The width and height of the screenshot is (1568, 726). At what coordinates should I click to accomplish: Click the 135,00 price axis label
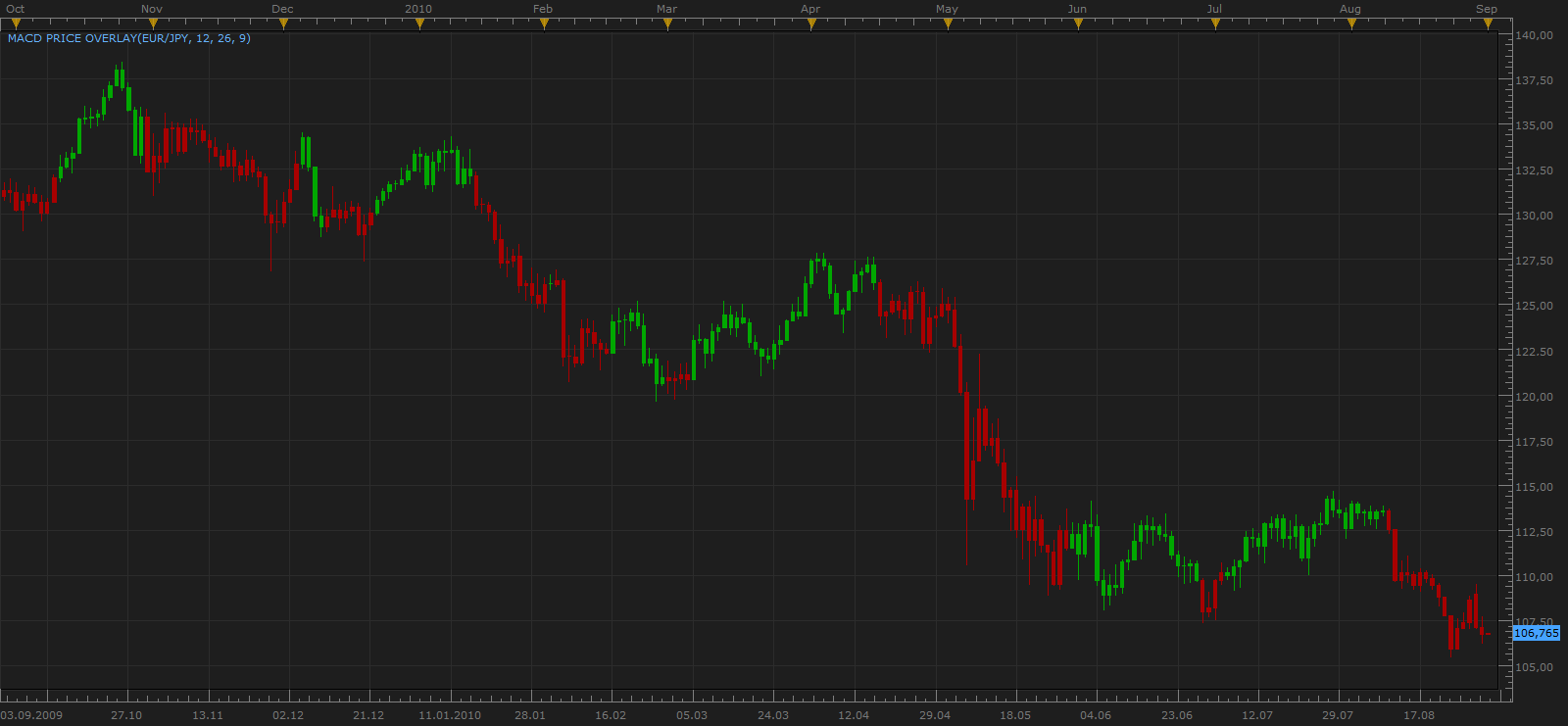click(1535, 125)
